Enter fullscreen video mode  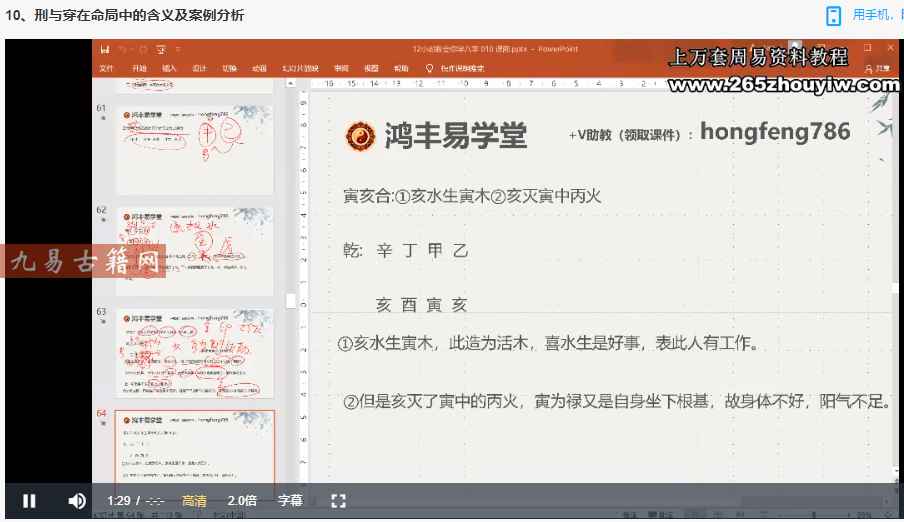coord(338,501)
